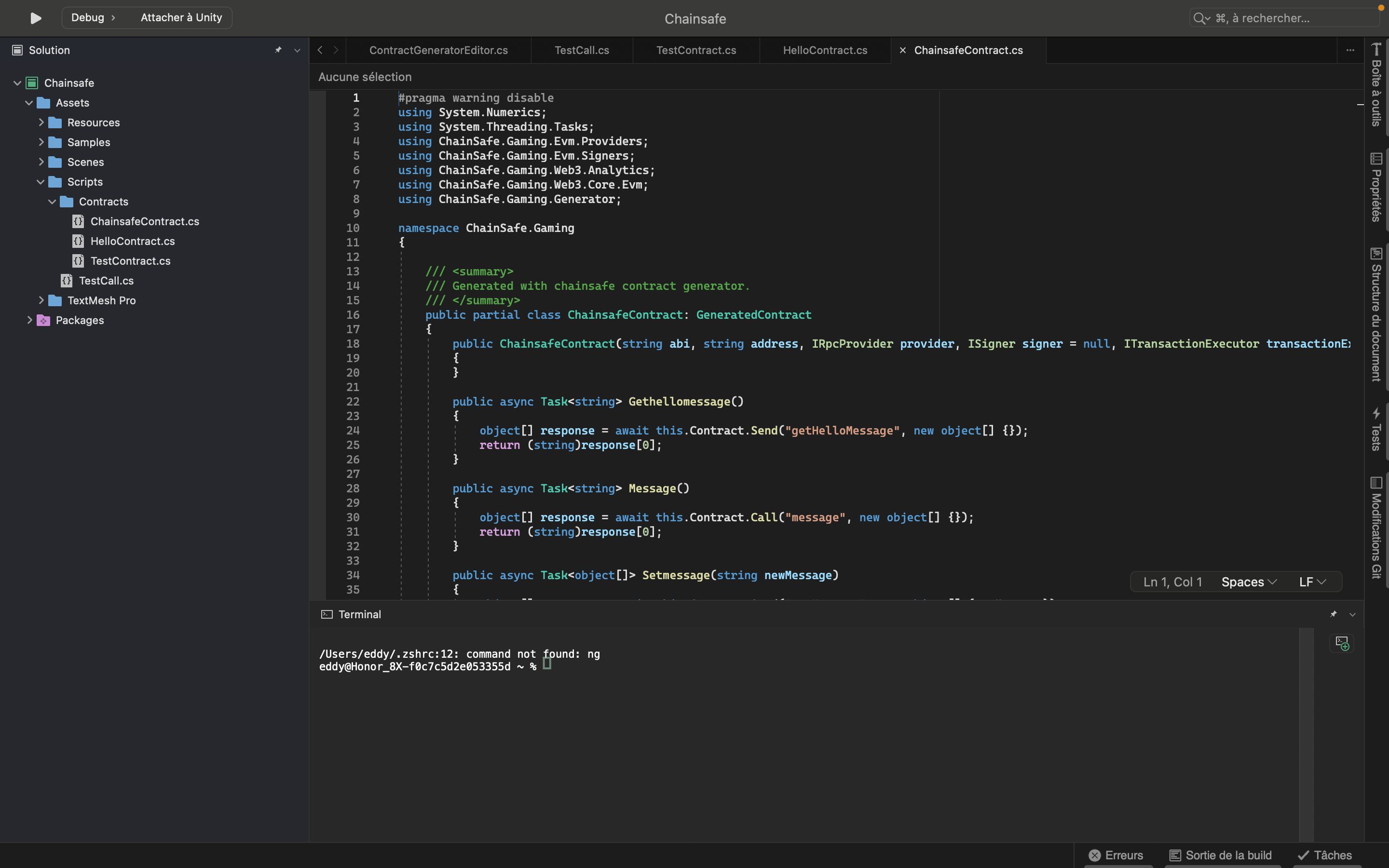Open the Erreurs panel
The image size is (1389, 868).
click(x=1116, y=855)
